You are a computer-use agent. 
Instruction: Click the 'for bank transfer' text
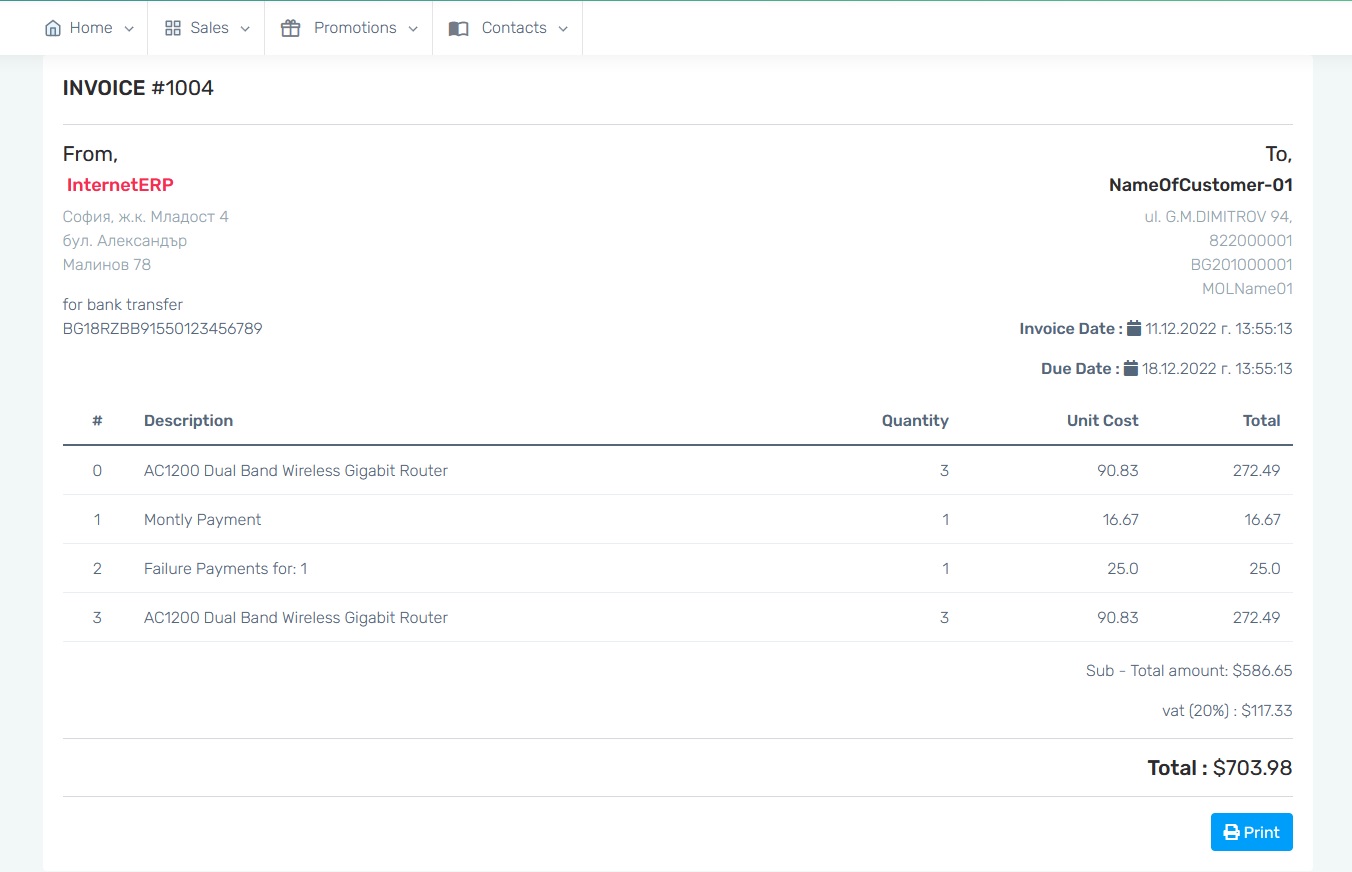(123, 304)
